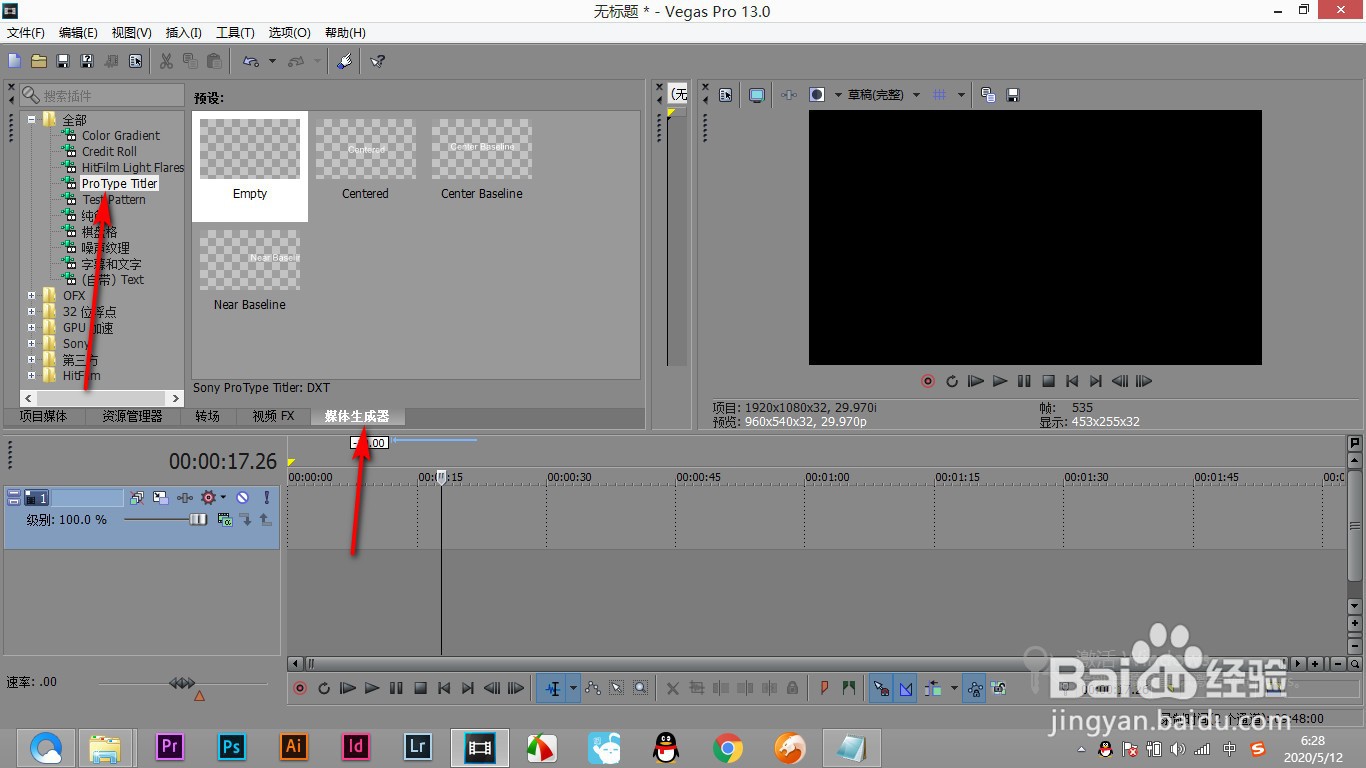Viewport: 1366px width, 768px height.
Task: Select the Zoom edit tool
Action: [x=640, y=688]
